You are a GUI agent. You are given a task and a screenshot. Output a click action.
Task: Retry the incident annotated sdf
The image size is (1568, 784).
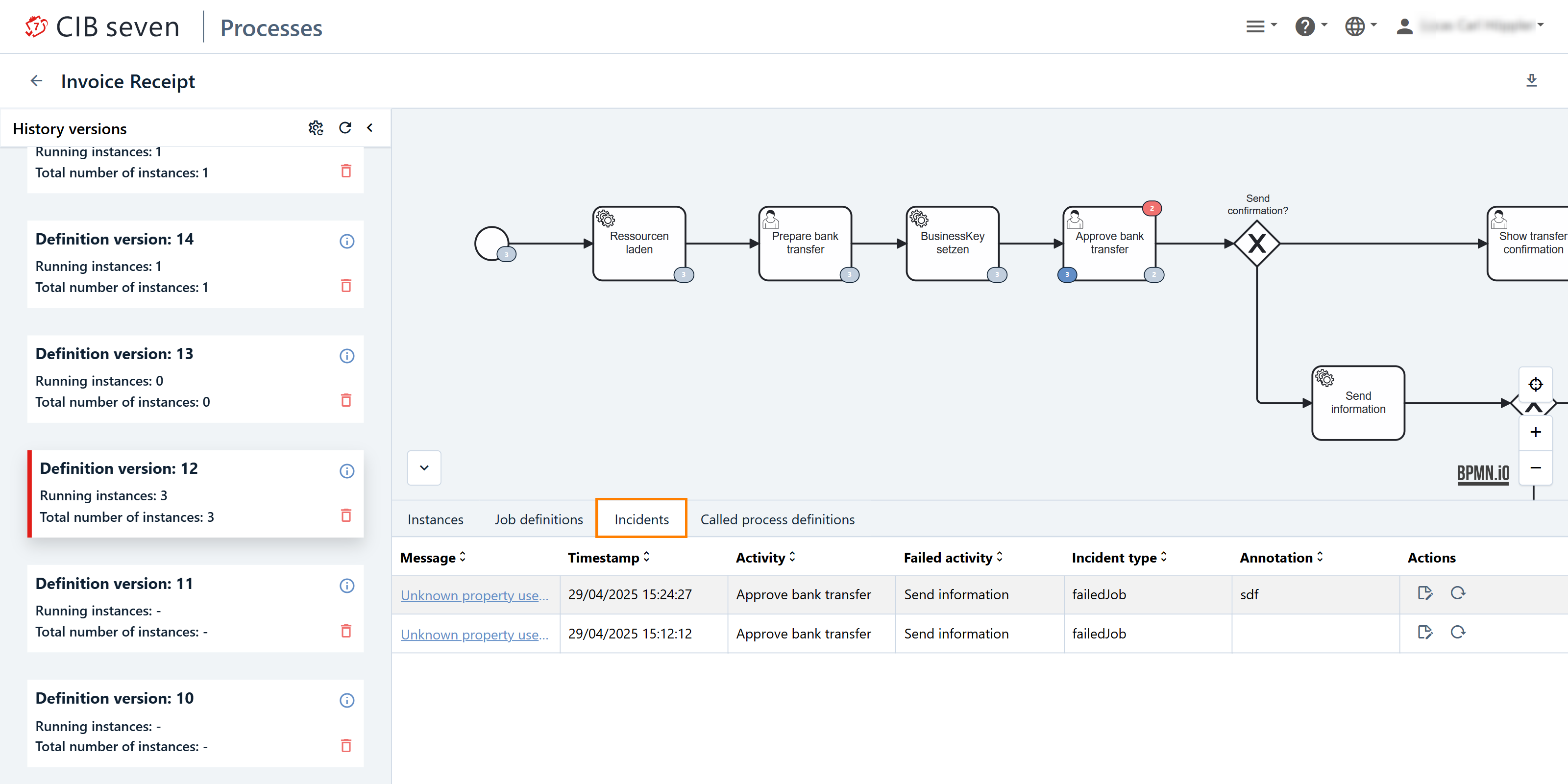click(1457, 593)
